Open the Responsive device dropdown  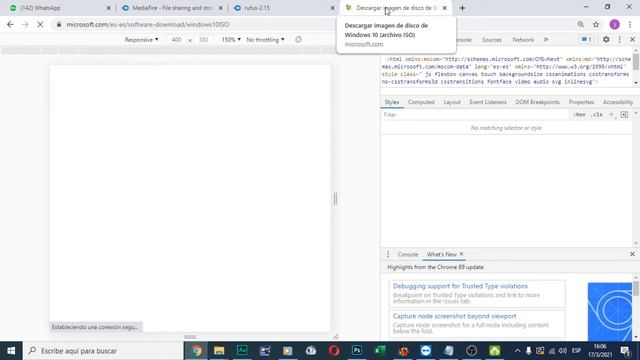(x=141, y=40)
